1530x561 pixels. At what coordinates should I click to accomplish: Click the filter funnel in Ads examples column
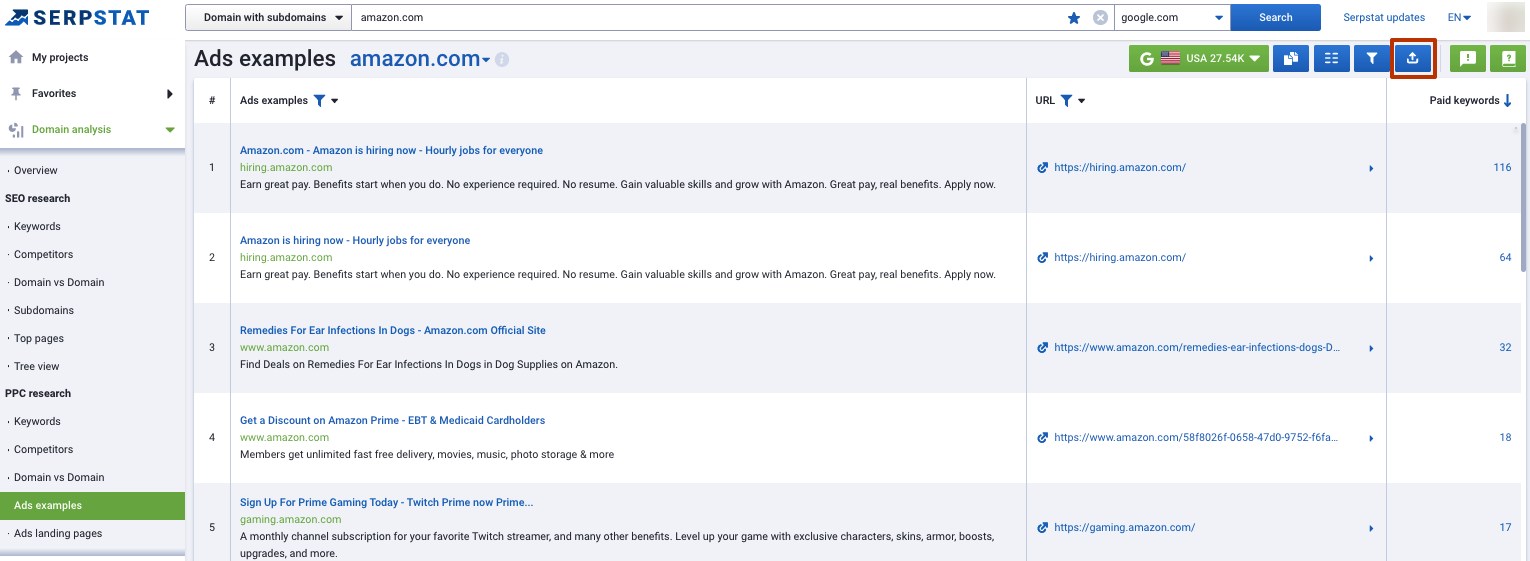319,100
